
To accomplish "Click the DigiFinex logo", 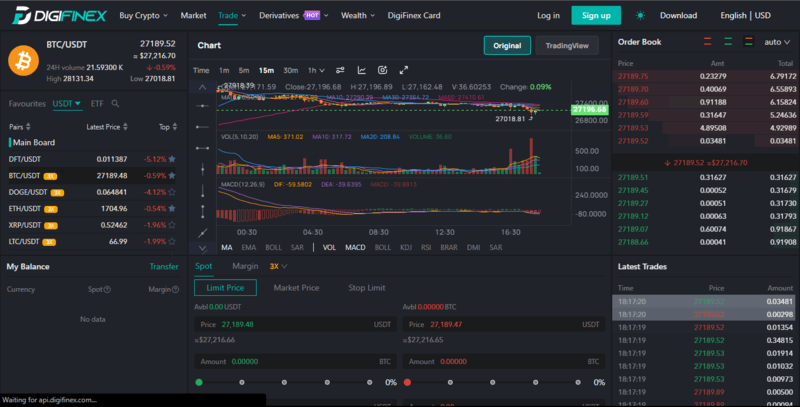I will click(x=59, y=15).
